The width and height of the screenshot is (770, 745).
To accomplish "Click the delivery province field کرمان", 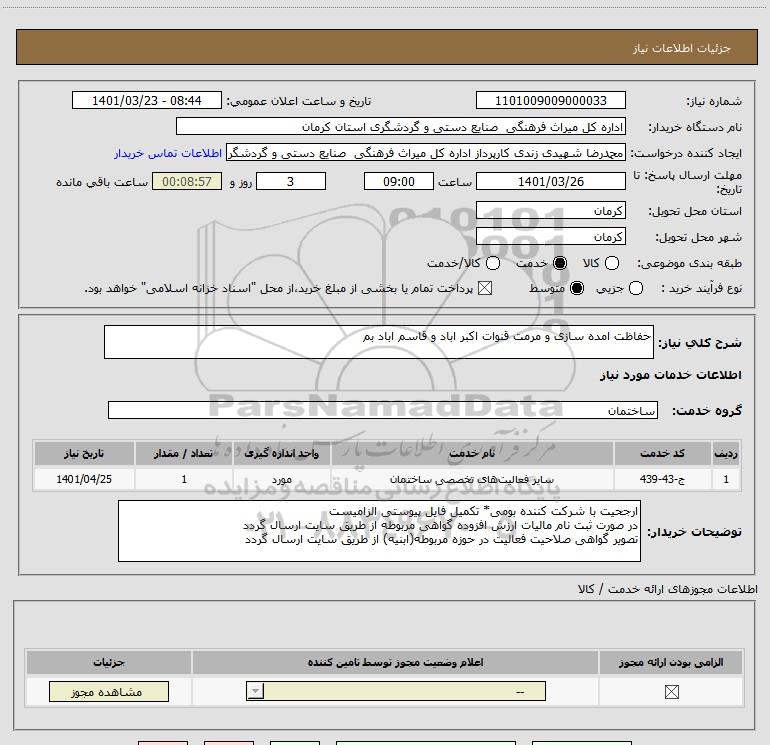I will click(550, 210).
